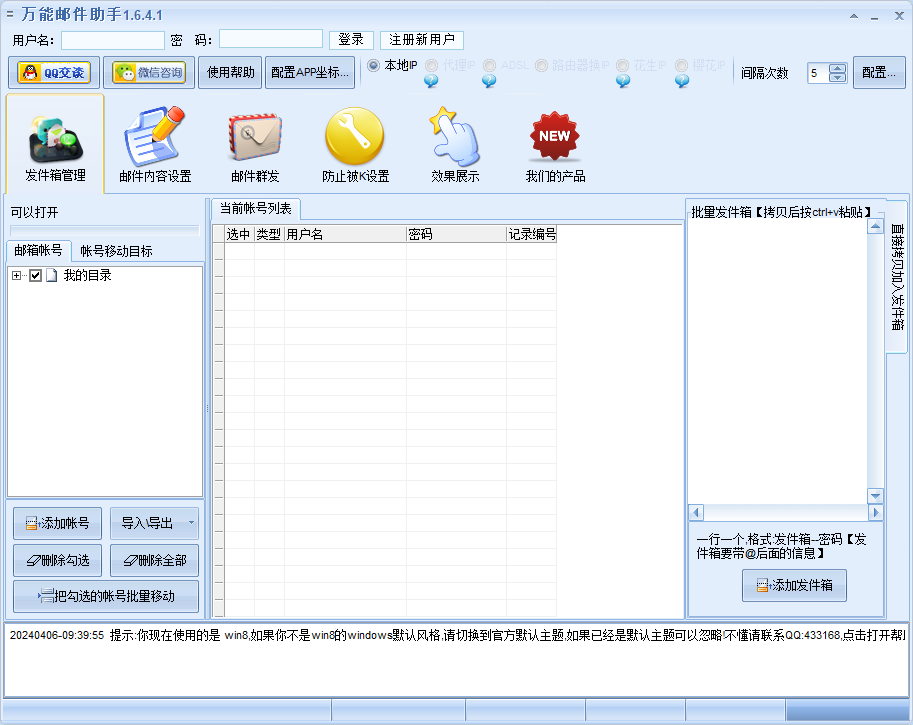Increase 间隔次数 with the up arrow
The height and width of the screenshot is (725, 913).
[838, 67]
